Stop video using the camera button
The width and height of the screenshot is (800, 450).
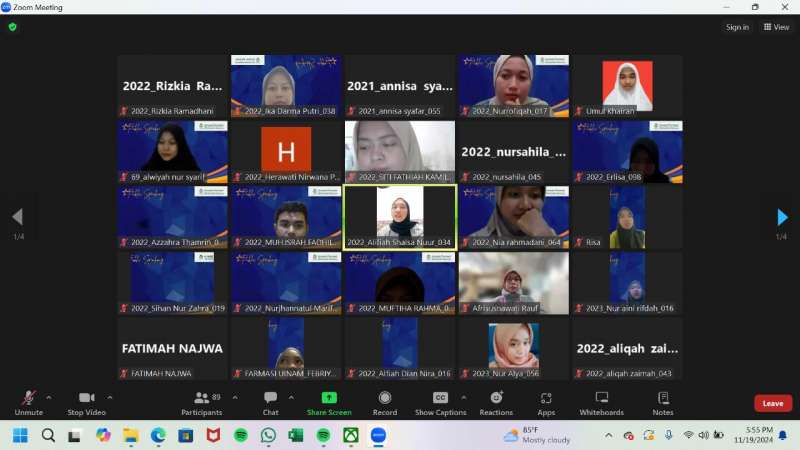click(88, 402)
